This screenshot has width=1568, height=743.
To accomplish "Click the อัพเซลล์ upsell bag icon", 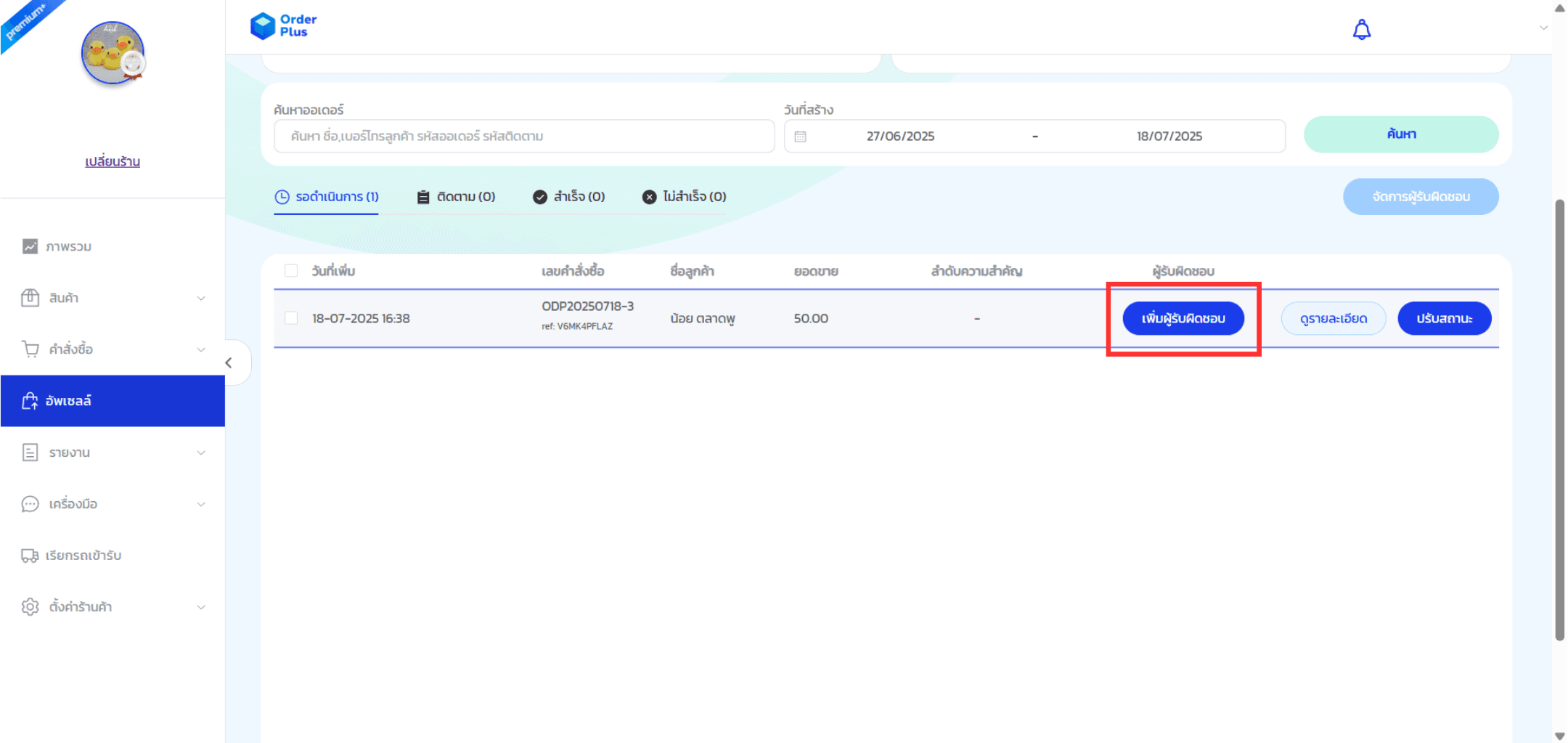I will pyautogui.click(x=30, y=401).
